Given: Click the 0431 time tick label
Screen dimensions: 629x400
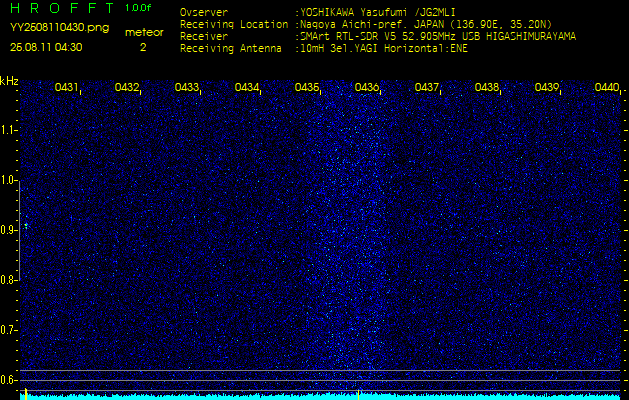Looking at the screenshot, I should [x=66, y=87].
